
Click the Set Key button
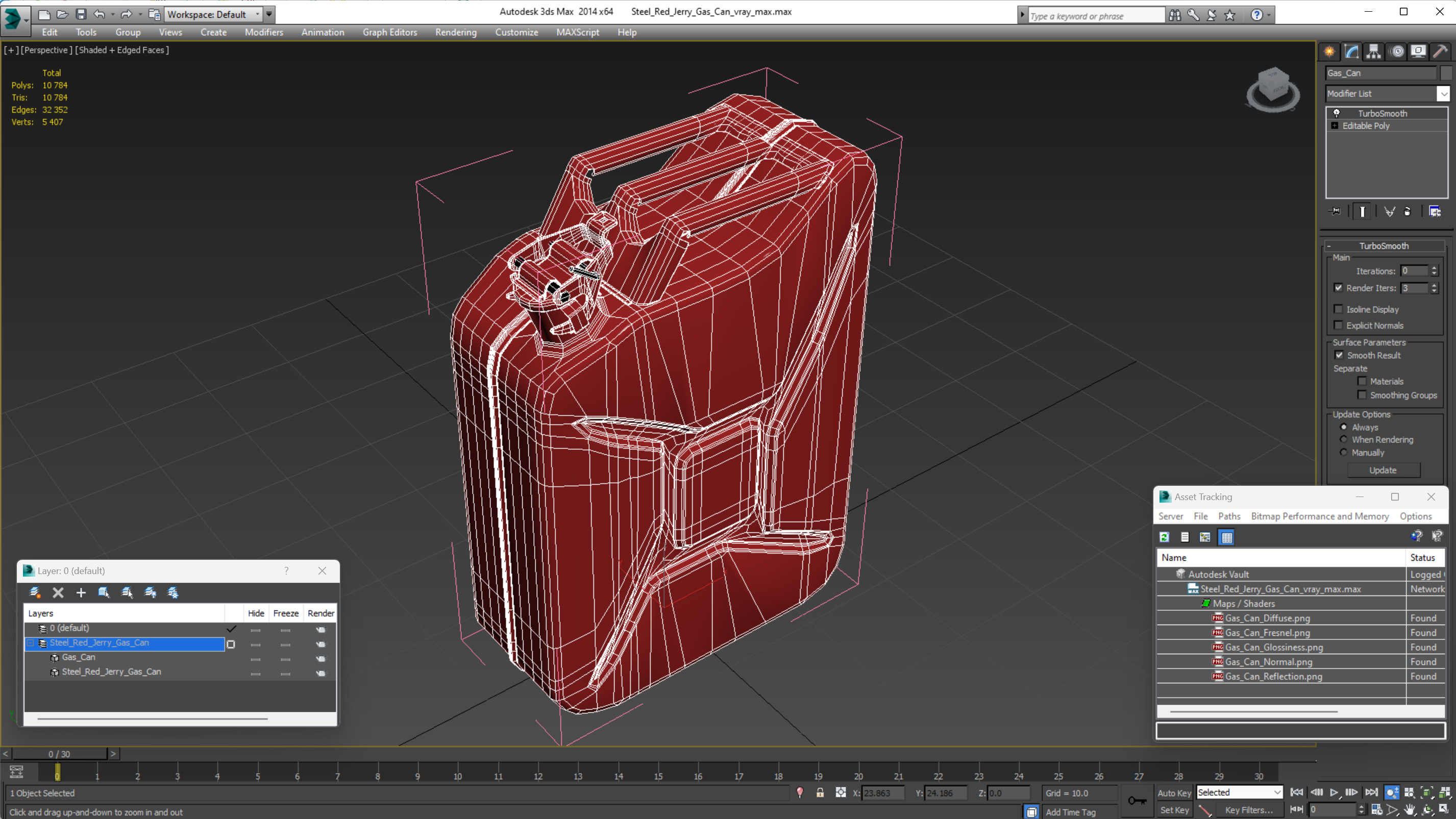1173,809
